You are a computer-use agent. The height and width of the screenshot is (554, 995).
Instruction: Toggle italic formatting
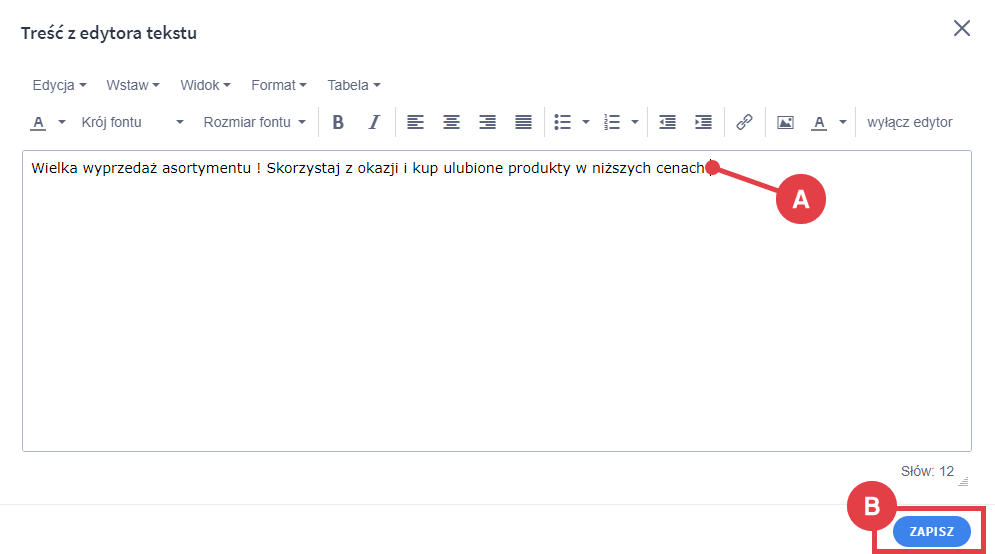374,122
